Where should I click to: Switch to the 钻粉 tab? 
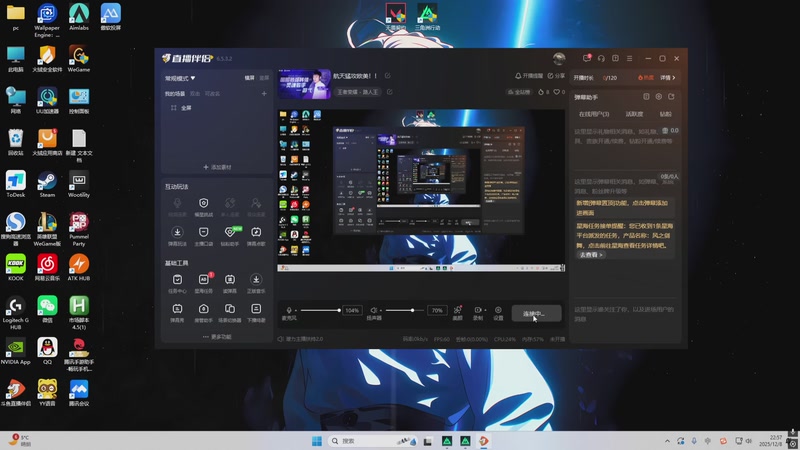point(666,114)
